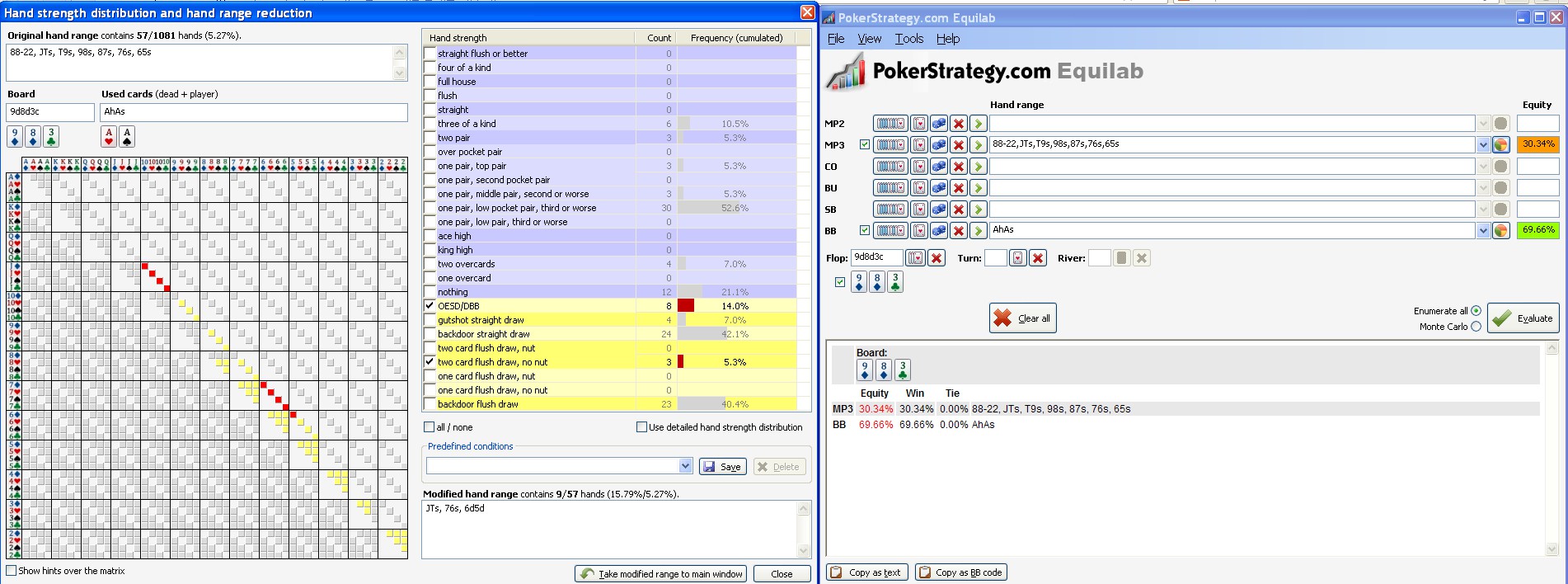Open hand range selector for SB
The height and width of the screenshot is (584, 1568).
point(890,210)
